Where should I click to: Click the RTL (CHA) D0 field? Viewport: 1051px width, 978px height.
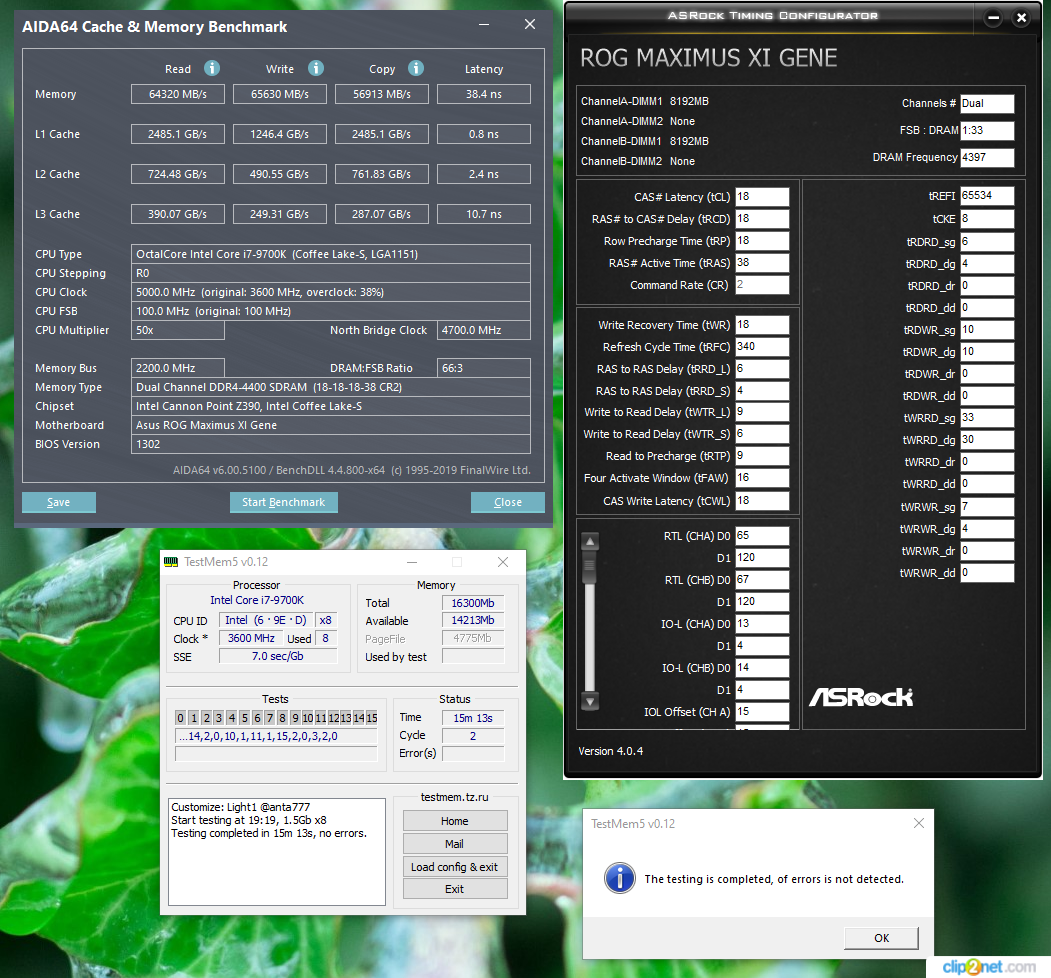(x=762, y=536)
